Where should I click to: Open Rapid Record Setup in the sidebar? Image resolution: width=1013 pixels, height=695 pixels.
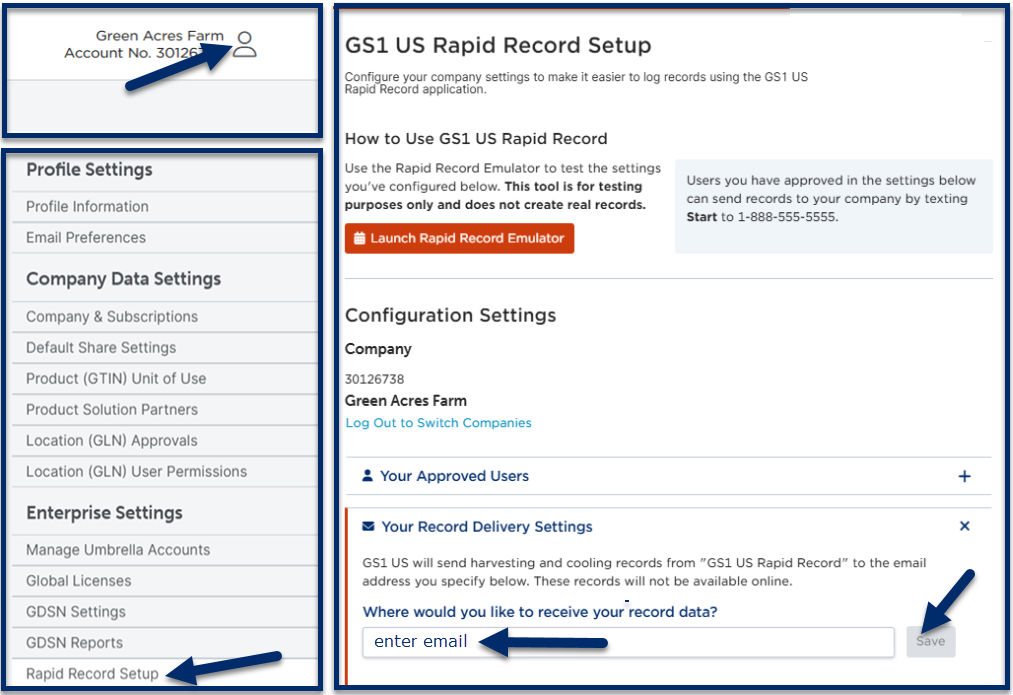(92, 674)
